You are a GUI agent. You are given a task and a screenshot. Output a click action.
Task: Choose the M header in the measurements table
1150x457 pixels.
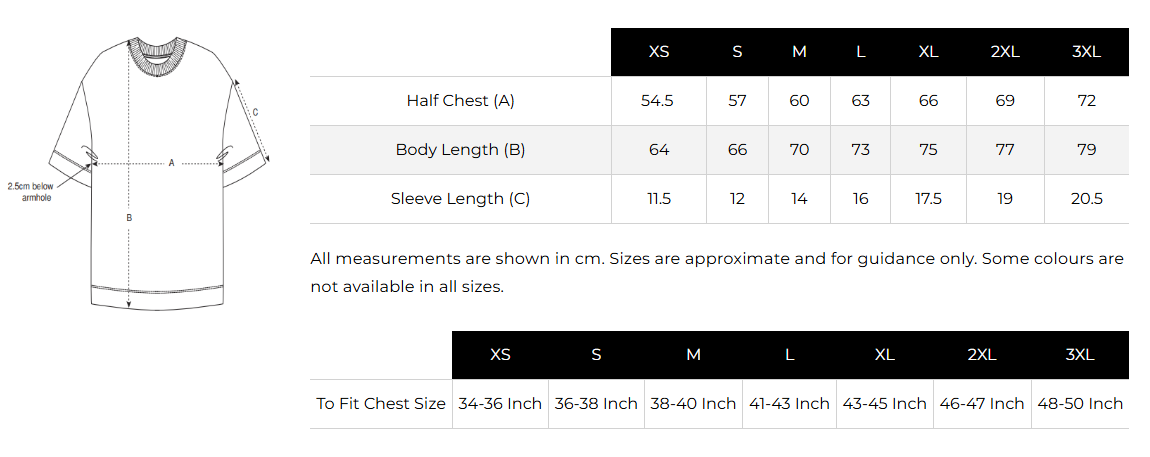[x=799, y=52]
